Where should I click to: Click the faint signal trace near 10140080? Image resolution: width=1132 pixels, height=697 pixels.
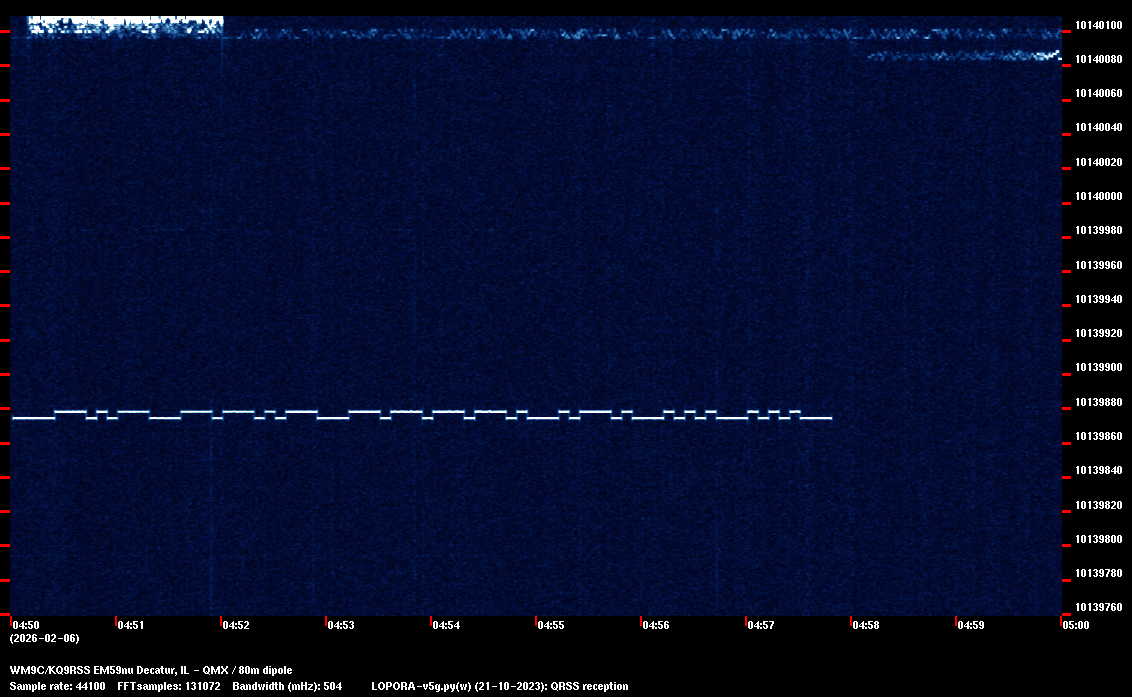click(x=960, y=55)
